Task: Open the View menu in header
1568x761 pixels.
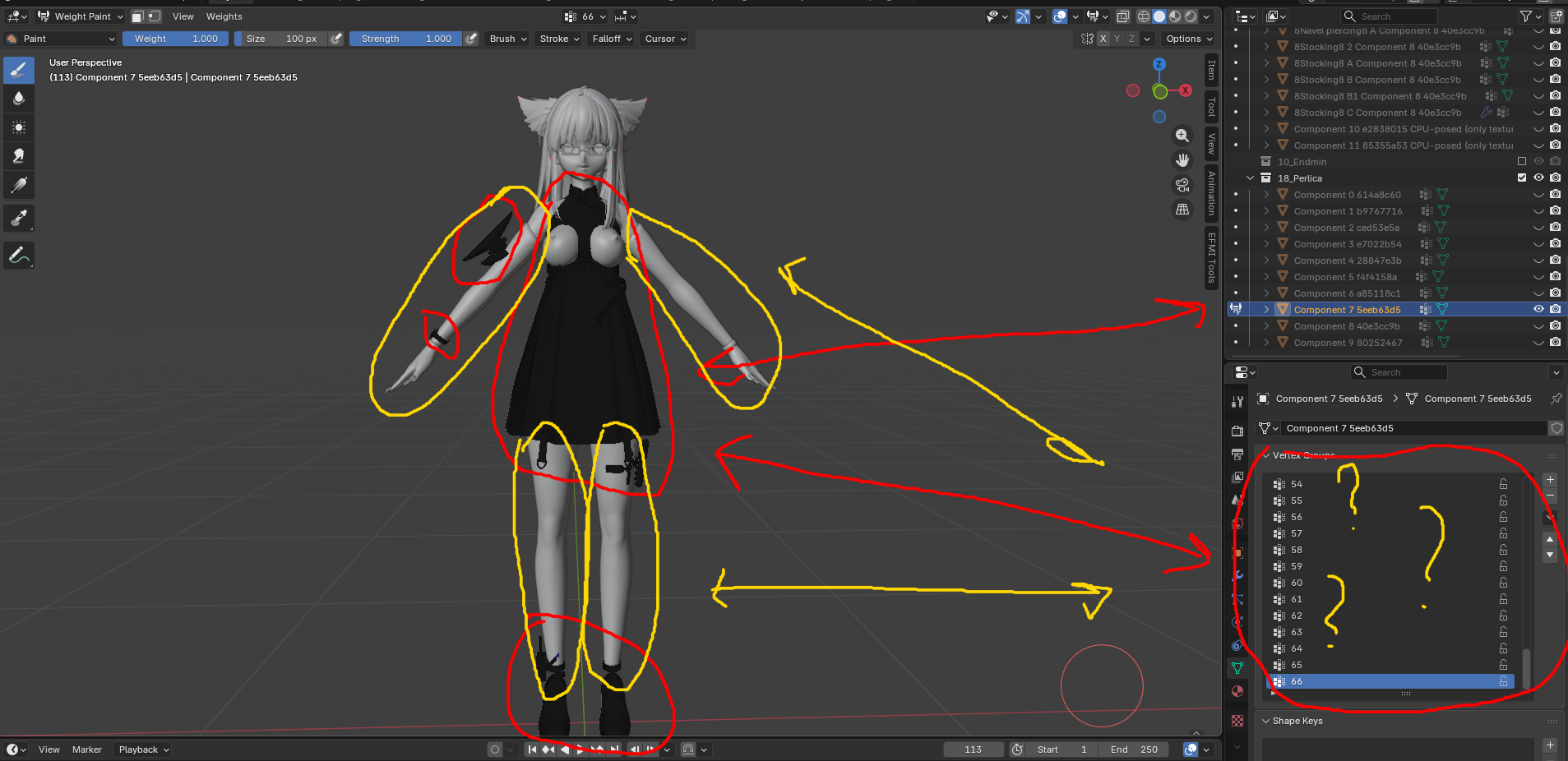Action: [183, 16]
